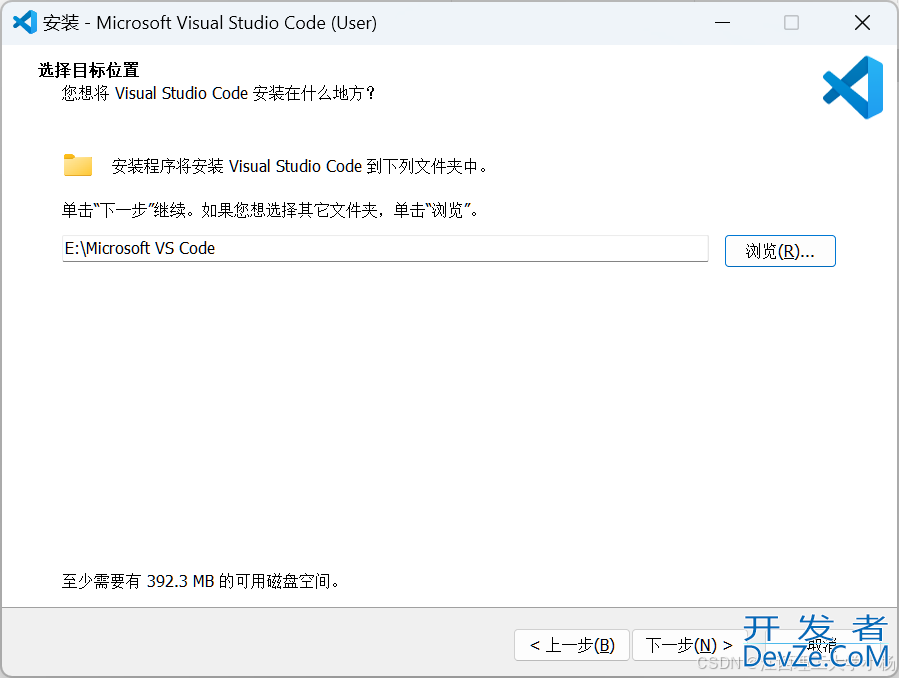
Task: Click the large VS Code logo in the header
Action: (x=853, y=88)
